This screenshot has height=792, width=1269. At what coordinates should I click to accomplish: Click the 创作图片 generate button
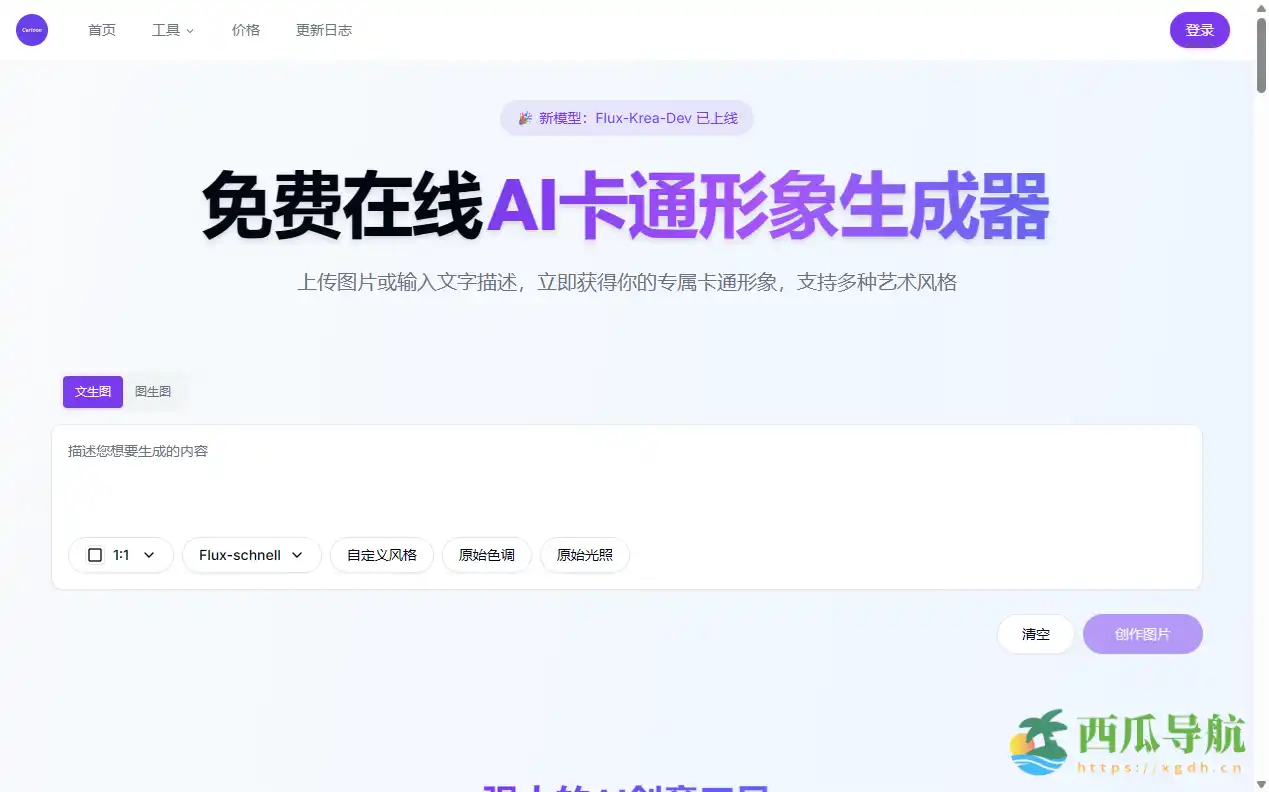[1142, 633]
